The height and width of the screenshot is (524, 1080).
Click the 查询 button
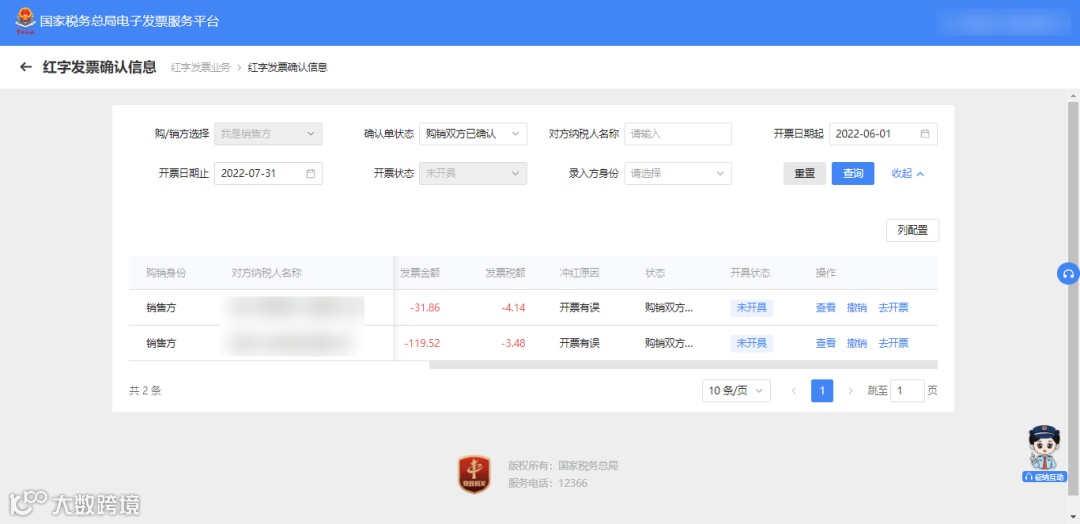pyautogui.click(x=853, y=174)
